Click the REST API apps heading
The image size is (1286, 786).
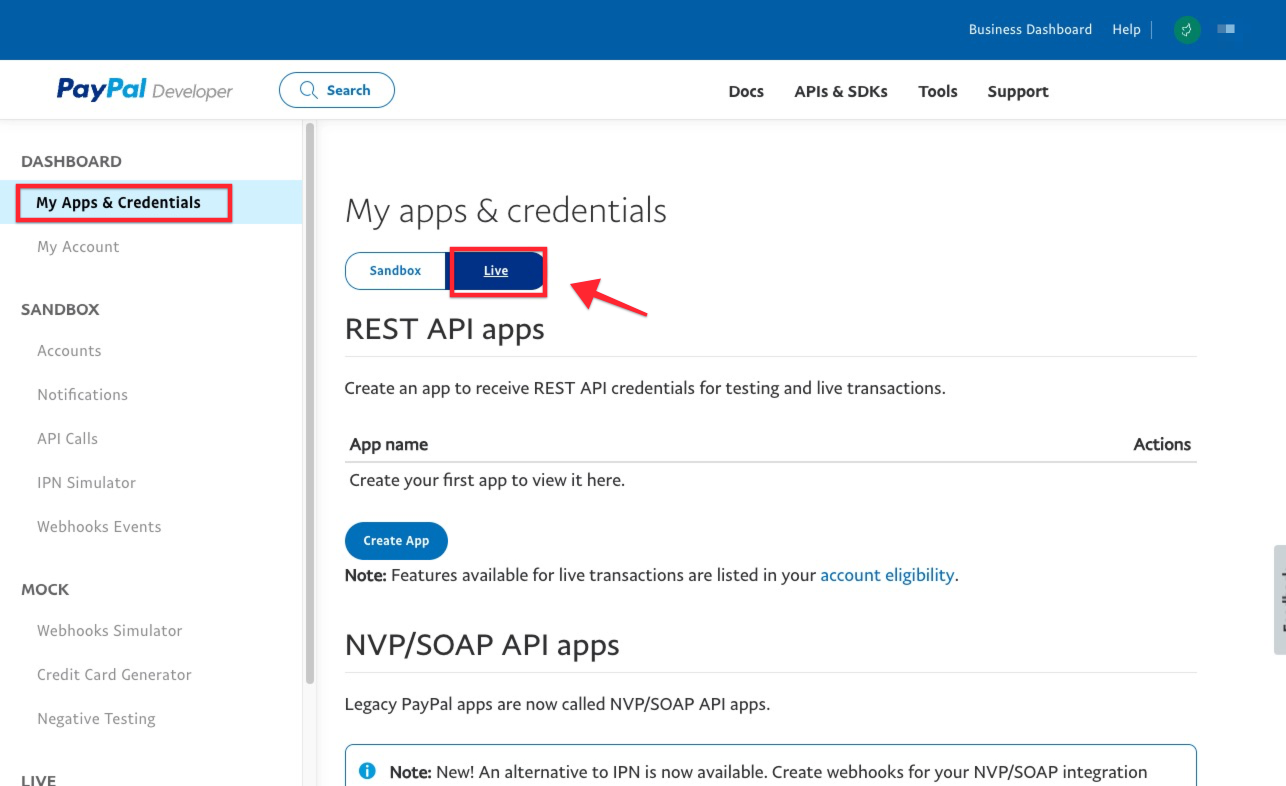(444, 329)
